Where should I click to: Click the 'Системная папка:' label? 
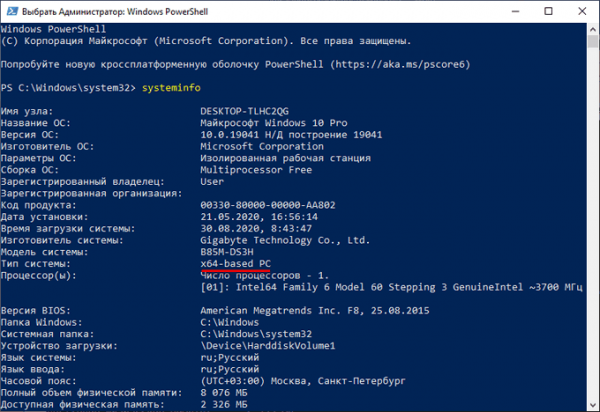click(x=47, y=334)
